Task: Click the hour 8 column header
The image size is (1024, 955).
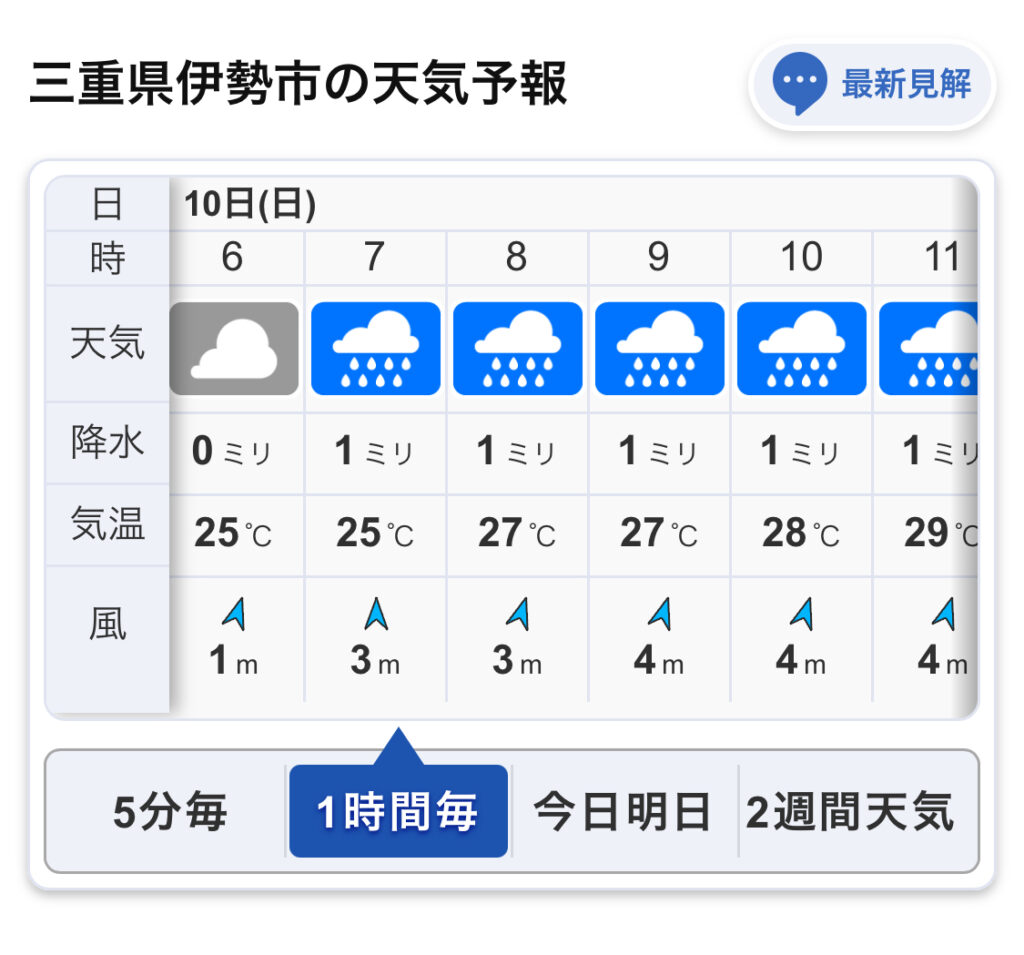Action: (517, 256)
